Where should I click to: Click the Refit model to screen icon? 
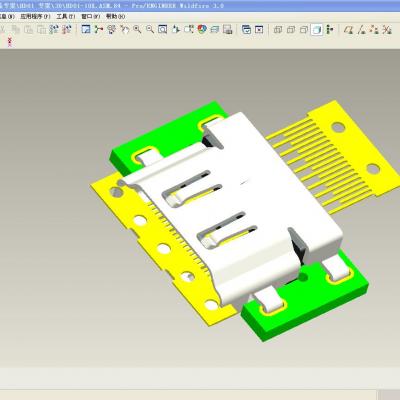coord(163,29)
